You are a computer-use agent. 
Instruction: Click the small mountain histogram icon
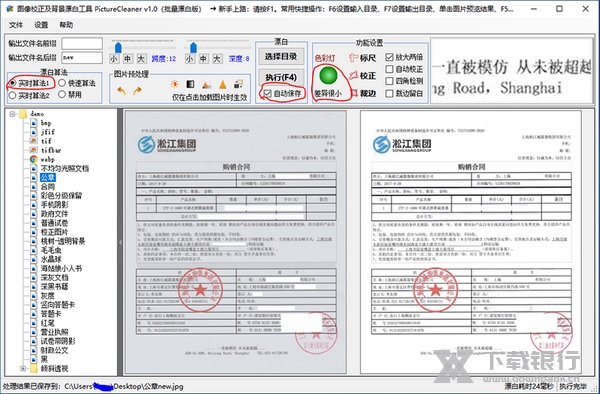206,85
